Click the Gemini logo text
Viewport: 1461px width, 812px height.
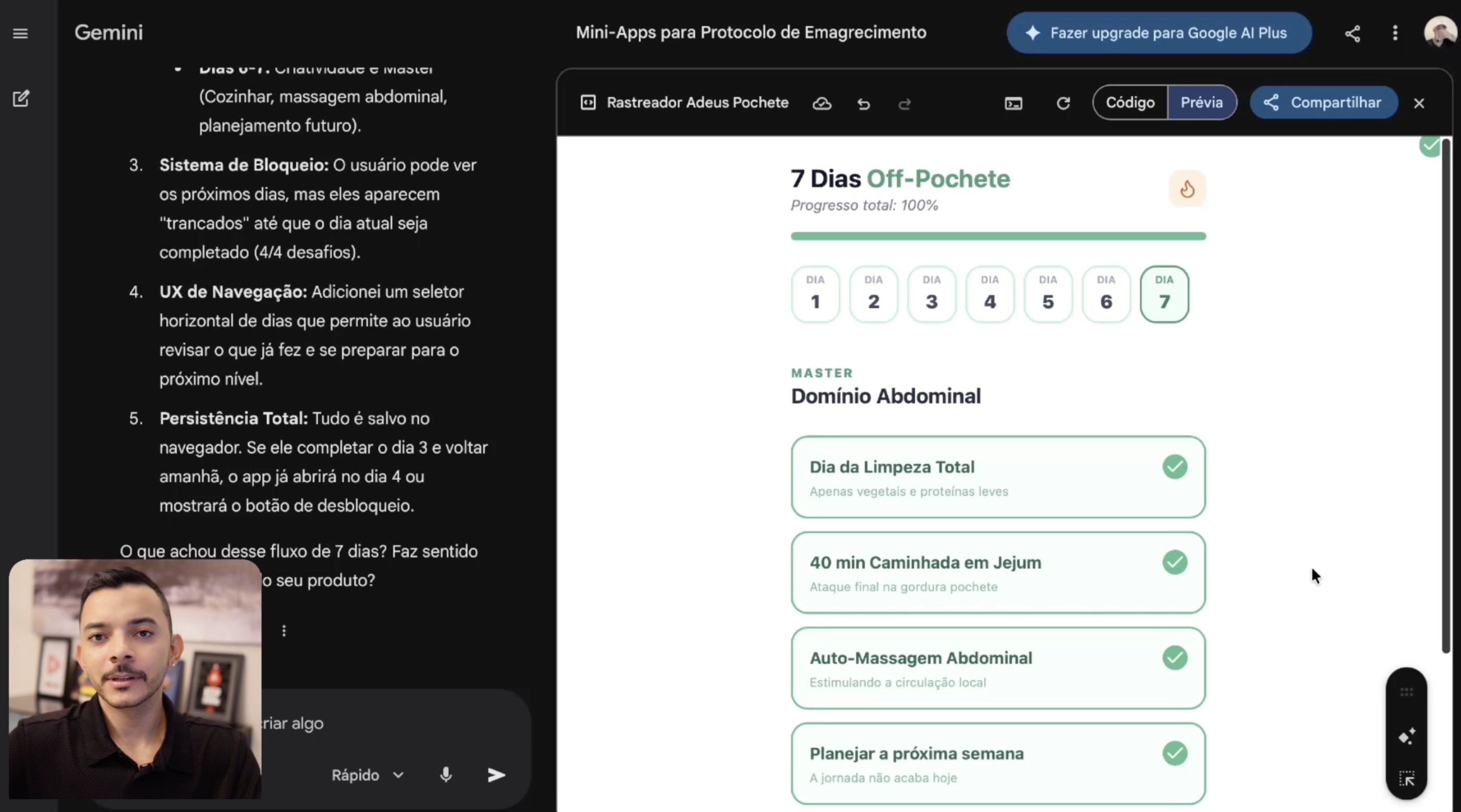(x=109, y=33)
